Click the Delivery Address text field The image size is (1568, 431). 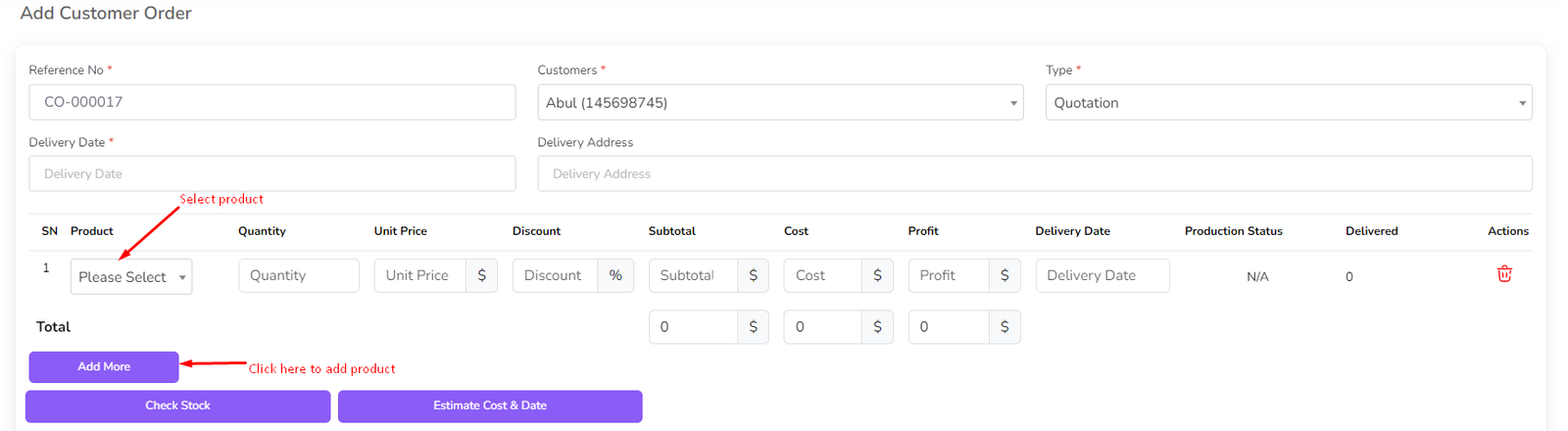[1034, 173]
